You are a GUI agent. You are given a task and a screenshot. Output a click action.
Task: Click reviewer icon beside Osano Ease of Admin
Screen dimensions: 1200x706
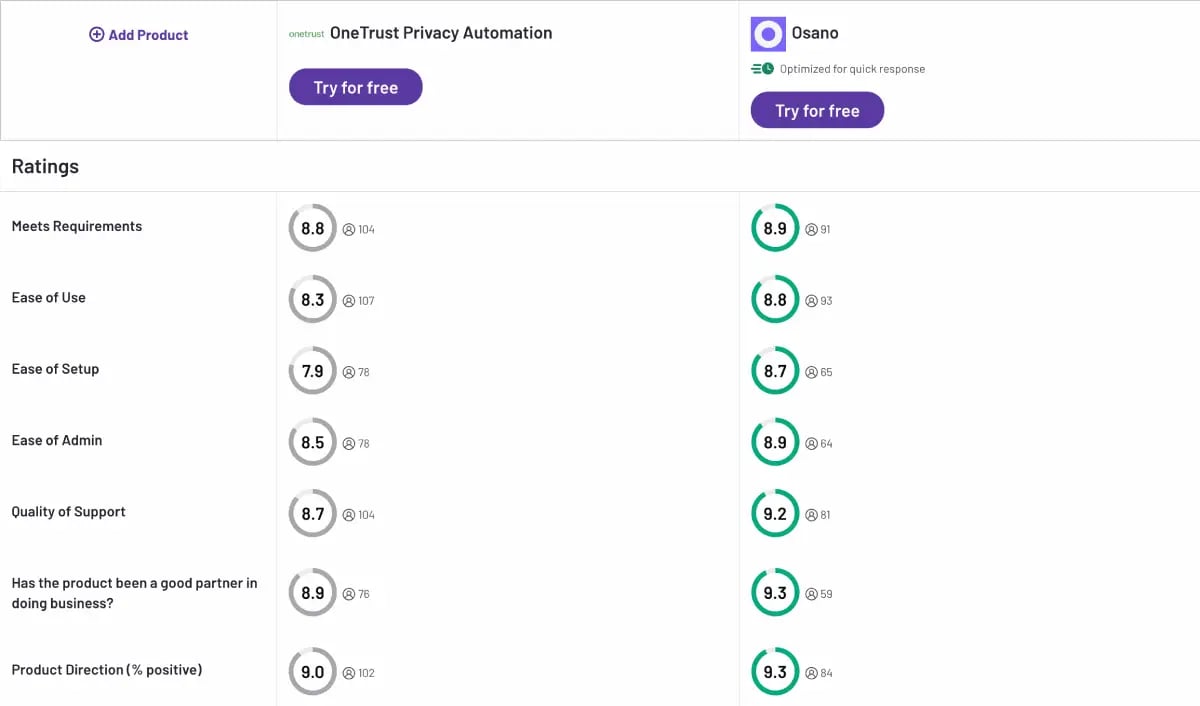[x=811, y=444]
